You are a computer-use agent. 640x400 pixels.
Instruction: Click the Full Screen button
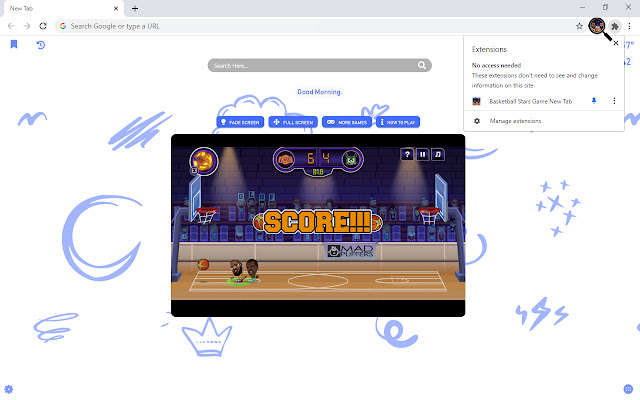point(293,122)
